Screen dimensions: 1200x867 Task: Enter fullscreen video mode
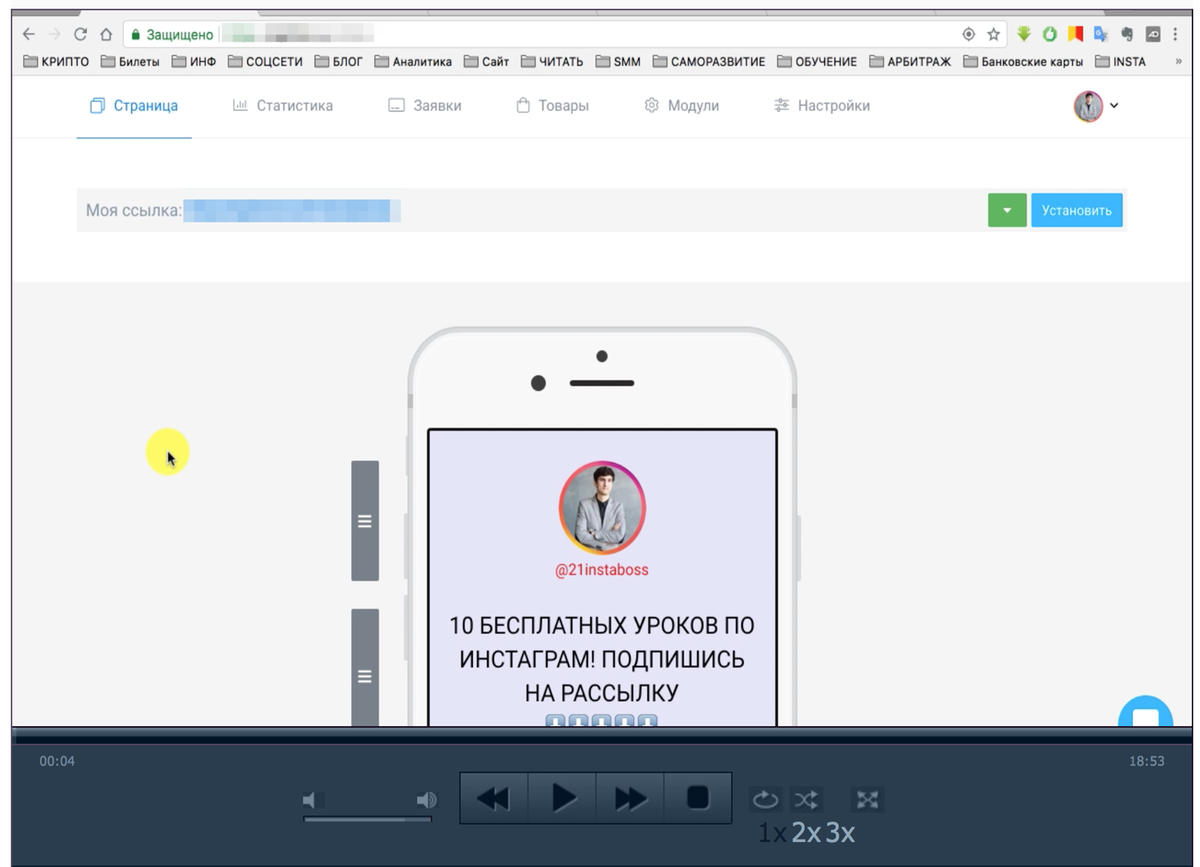click(x=867, y=799)
